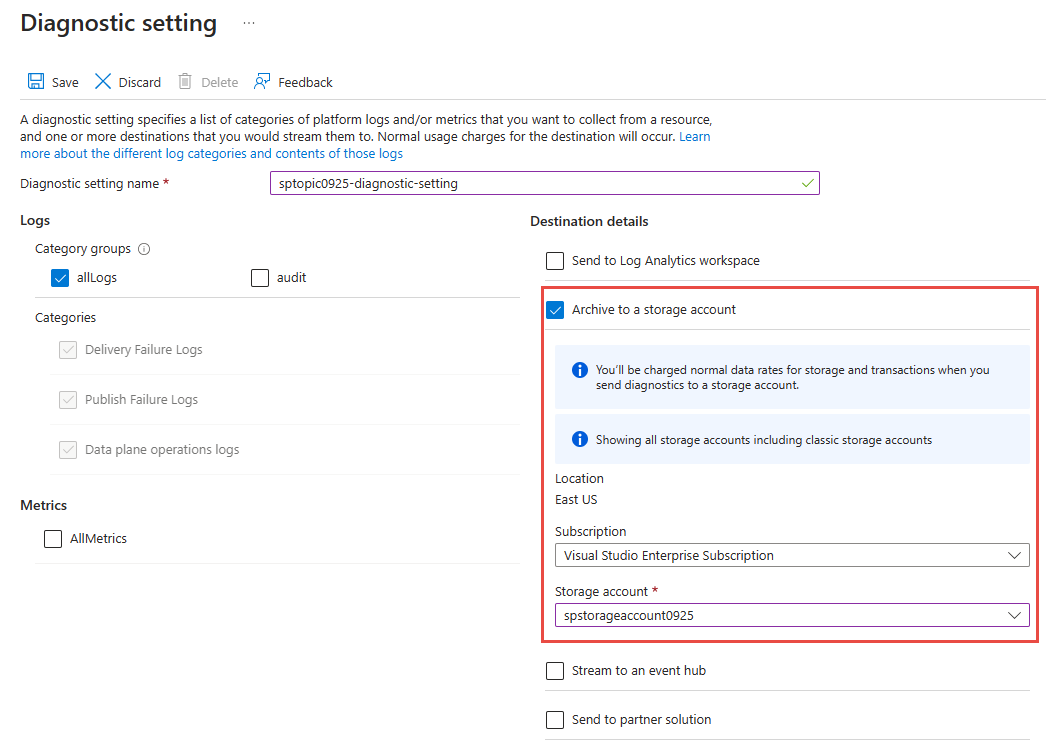Screen dimensions: 1046x747
Task: Click the Discard X icon
Action: coord(103,81)
